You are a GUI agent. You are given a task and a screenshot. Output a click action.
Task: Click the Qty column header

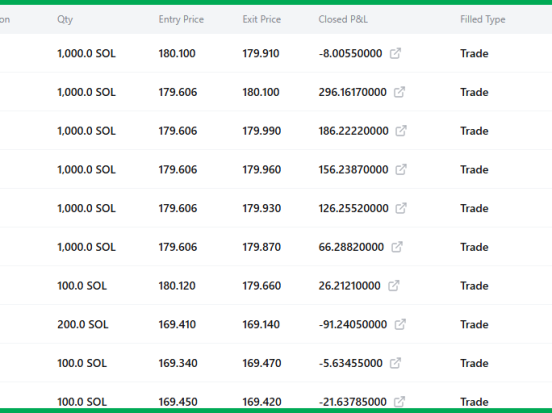click(65, 19)
